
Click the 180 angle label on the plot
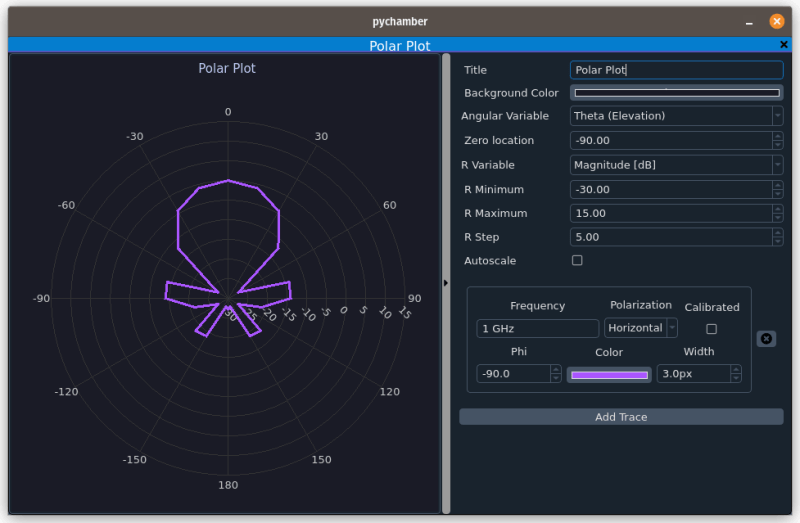228,485
